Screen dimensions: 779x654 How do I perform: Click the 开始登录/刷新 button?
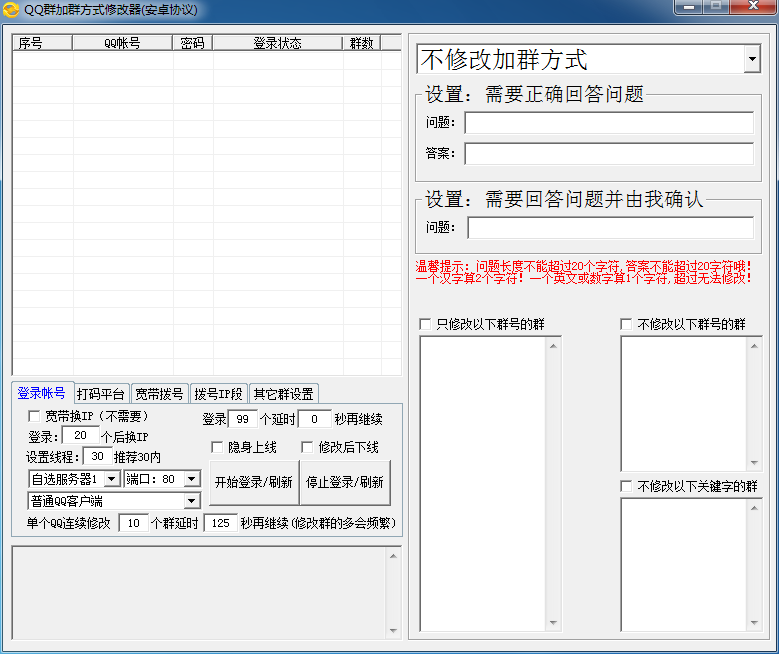[253, 482]
